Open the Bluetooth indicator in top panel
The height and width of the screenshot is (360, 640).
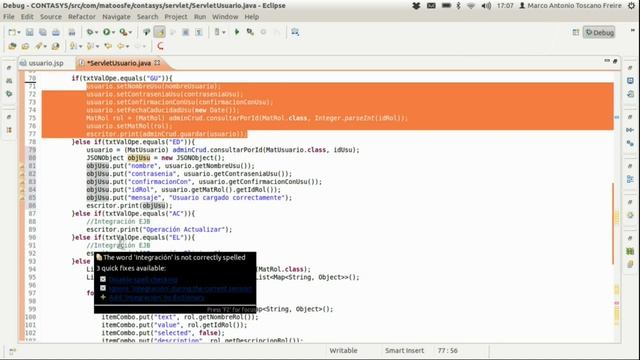(458, 6)
